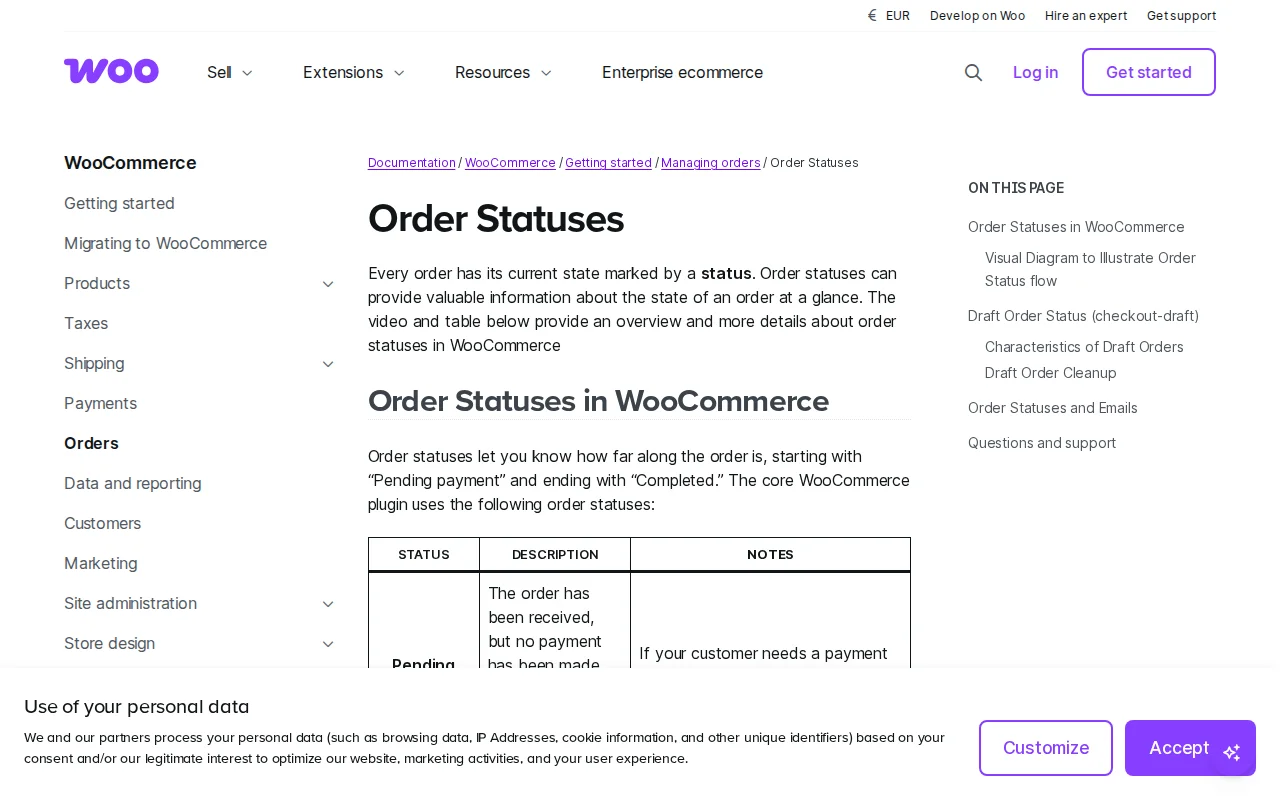
Task: Jump to Order Statuses and Emails section
Action: point(1052,408)
